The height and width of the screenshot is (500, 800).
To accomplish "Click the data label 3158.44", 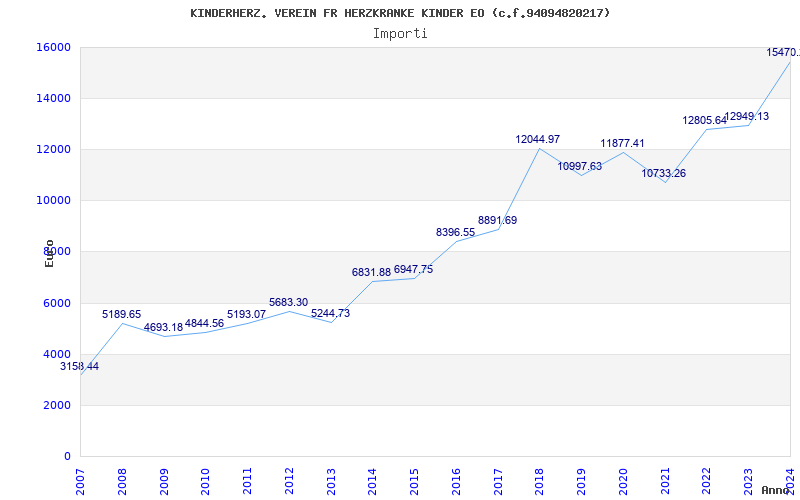I will 79,366.
